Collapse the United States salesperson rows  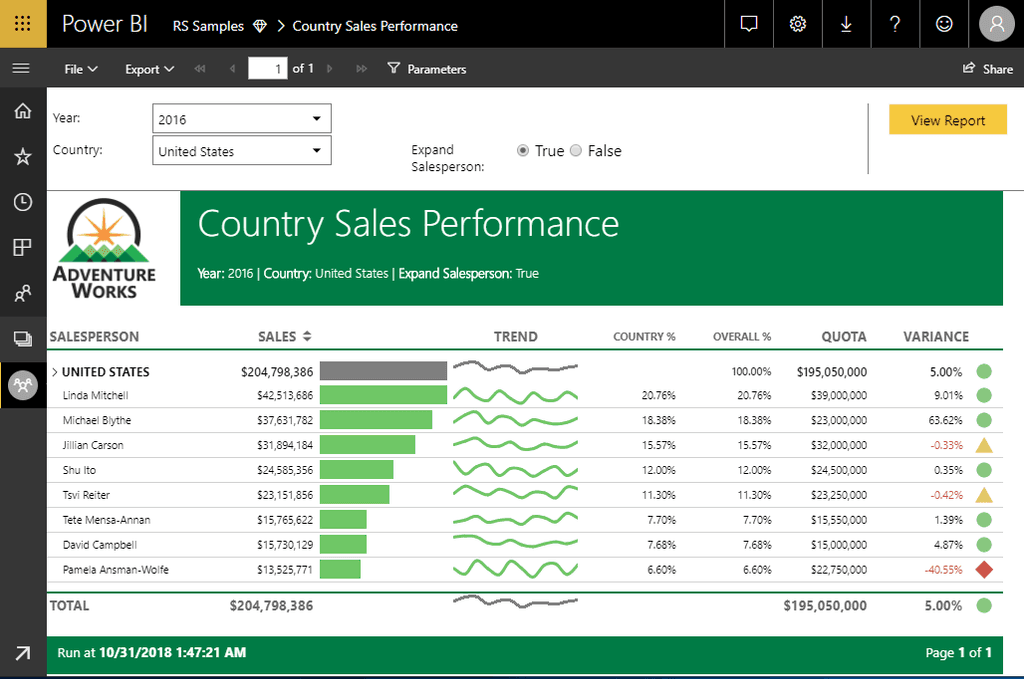point(53,371)
